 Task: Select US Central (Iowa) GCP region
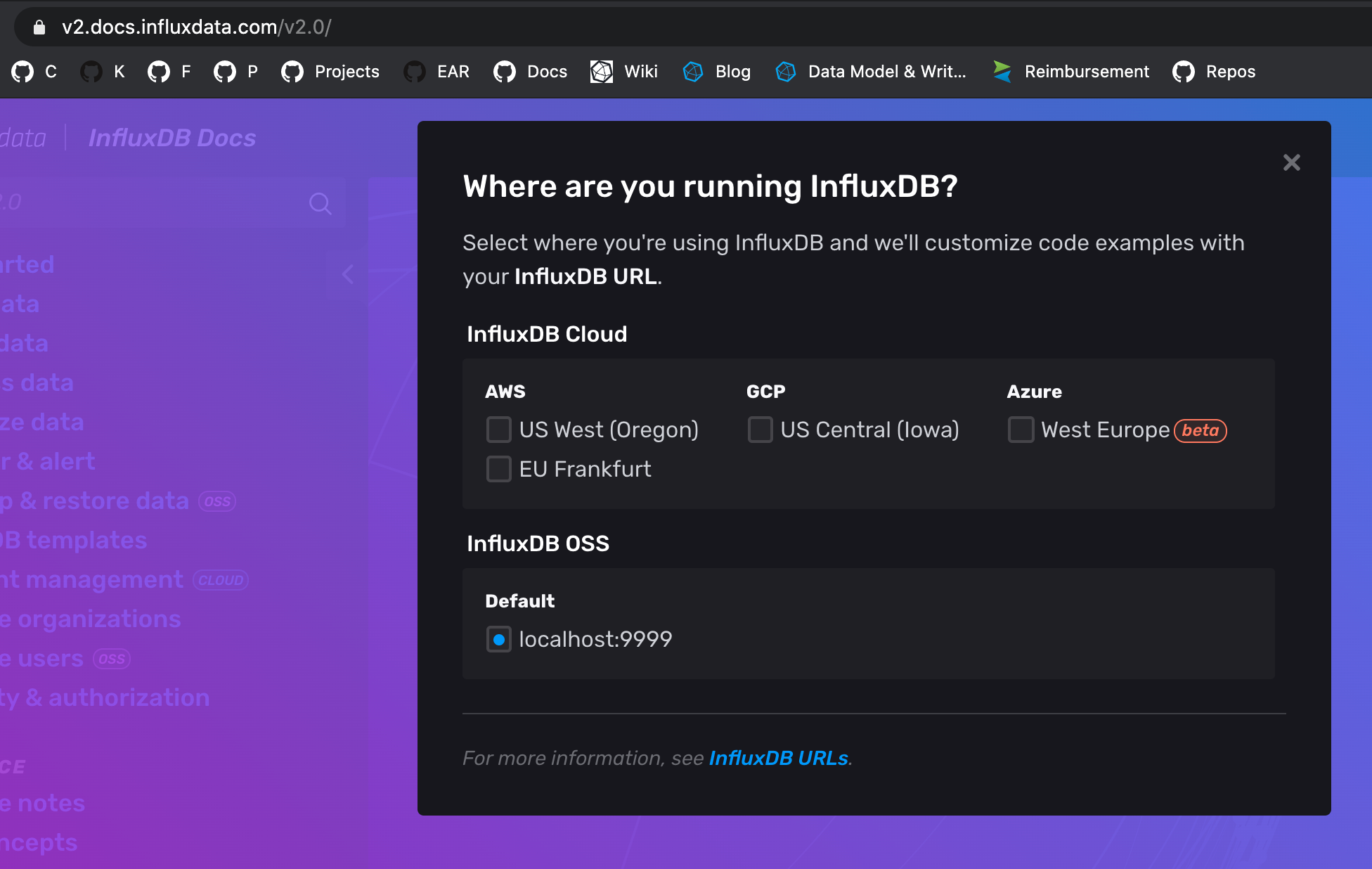pyautogui.click(x=760, y=430)
